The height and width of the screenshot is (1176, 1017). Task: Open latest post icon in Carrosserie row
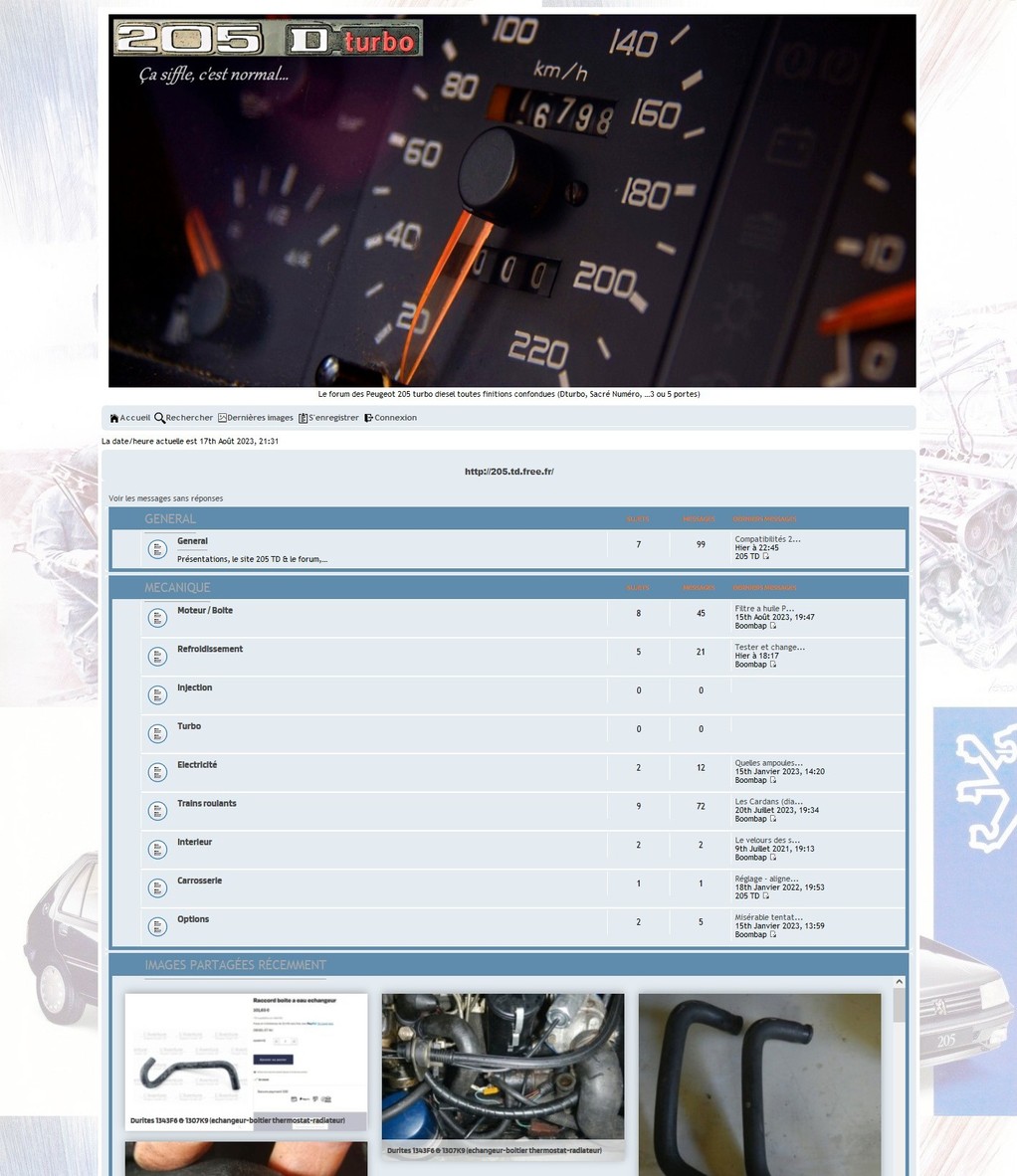(766, 895)
